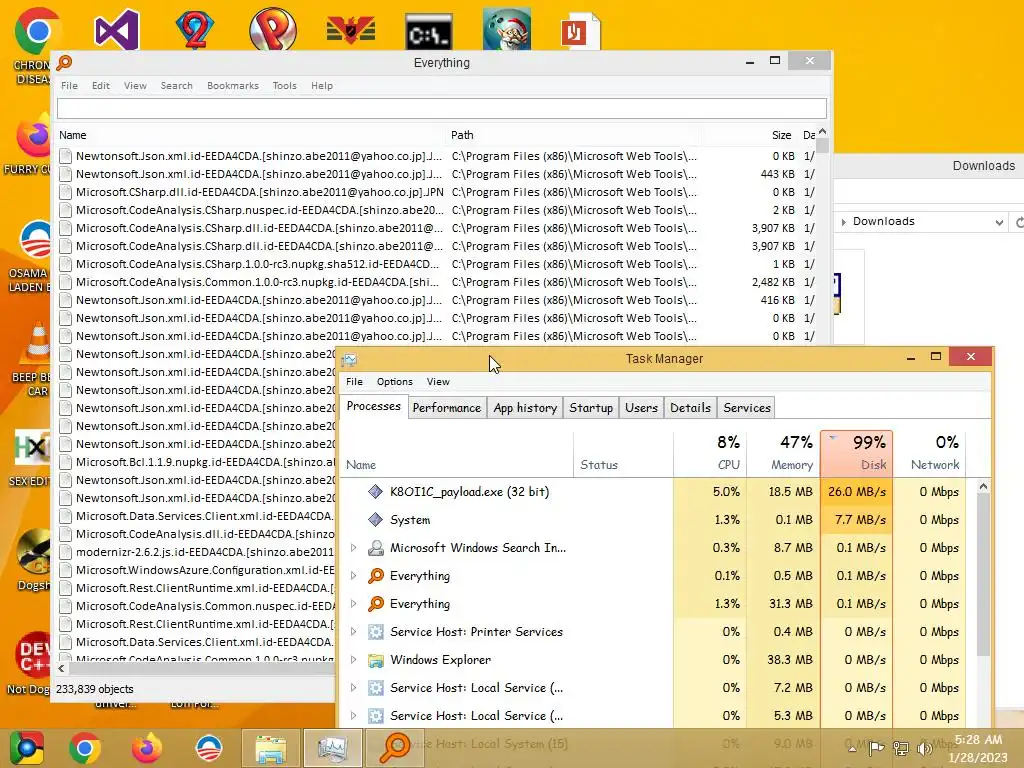The height and width of the screenshot is (768, 1024).
Task: Open the Task Manager Options menu
Action: [394, 382]
